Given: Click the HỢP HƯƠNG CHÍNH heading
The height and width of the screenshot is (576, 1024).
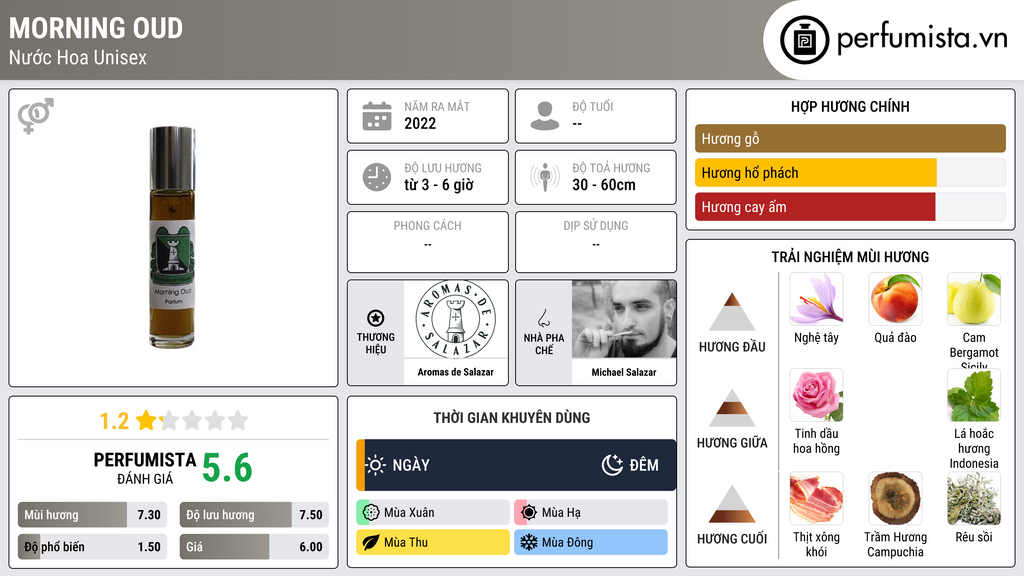Looking at the screenshot, I should 850,106.
